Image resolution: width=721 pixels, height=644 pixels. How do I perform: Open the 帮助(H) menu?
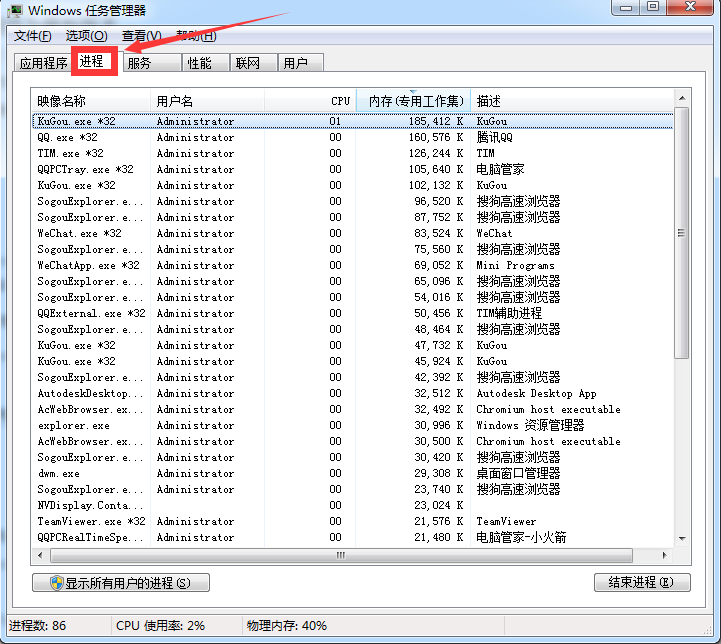point(196,36)
